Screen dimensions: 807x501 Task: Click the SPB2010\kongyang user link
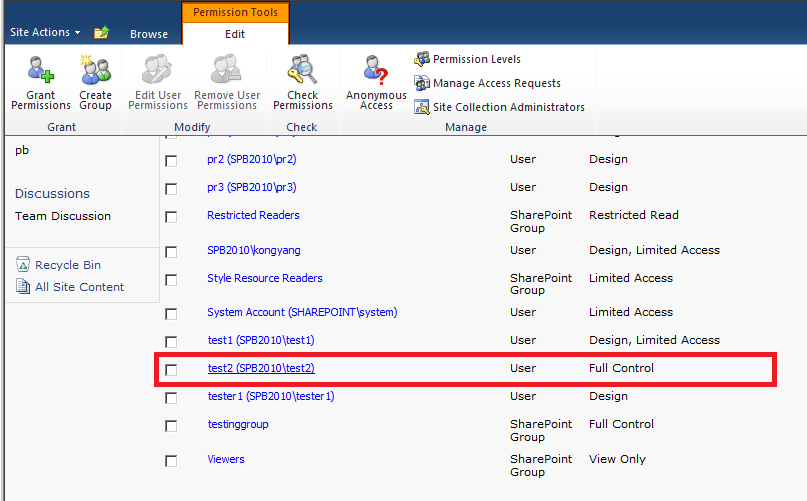point(254,250)
